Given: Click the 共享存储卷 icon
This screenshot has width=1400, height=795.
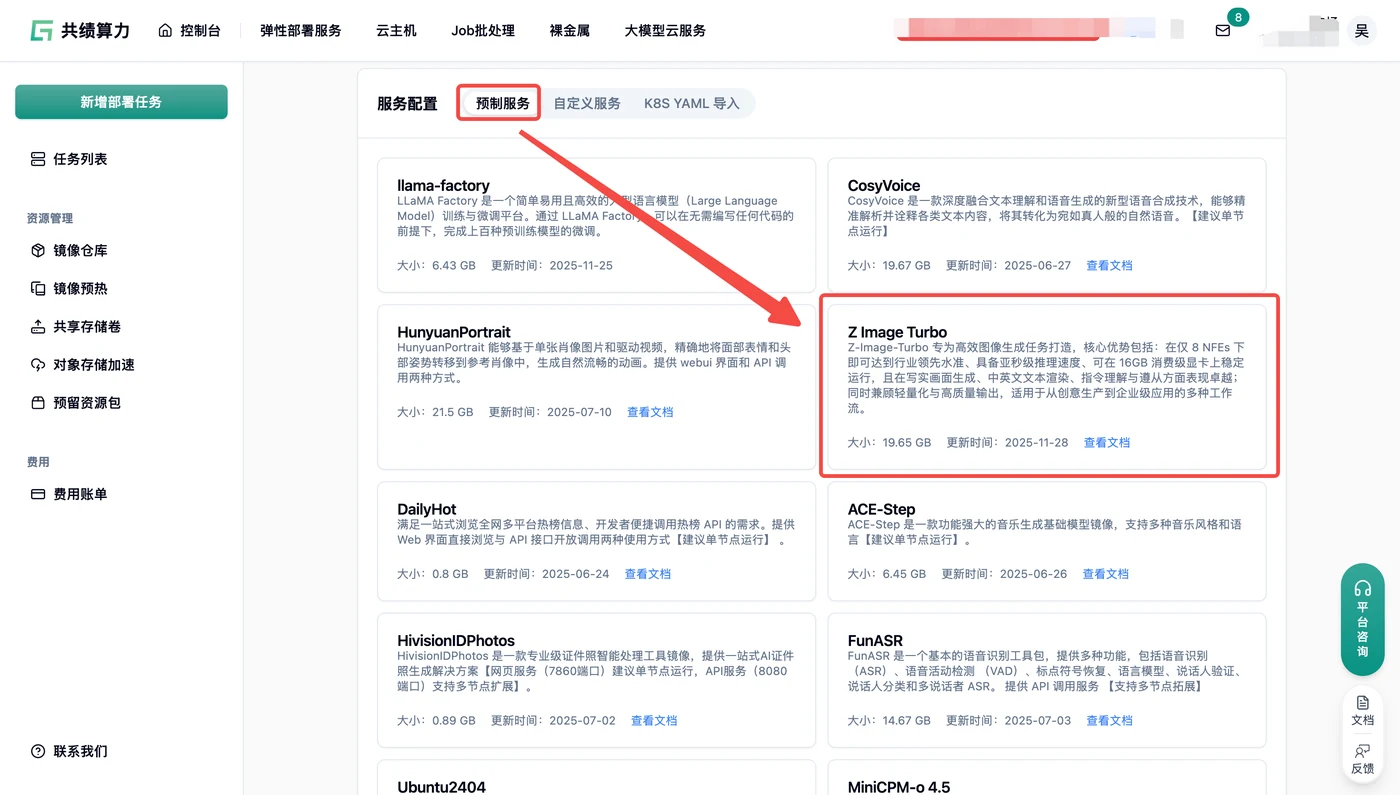Looking at the screenshot, I should tap(38, 326).
